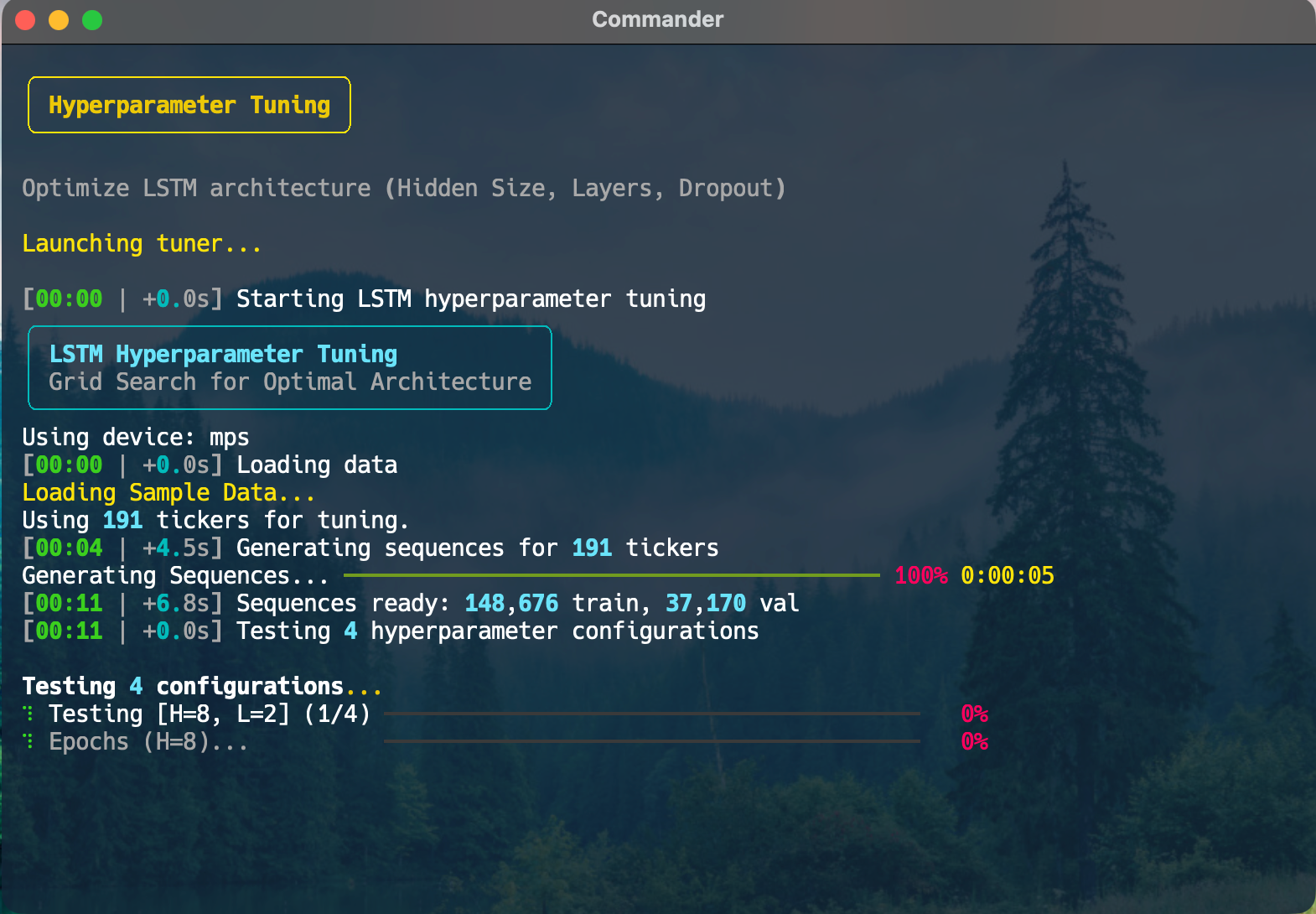Click the "+6.8s" time delta
Screen dimensions: 1316x914
176,603
